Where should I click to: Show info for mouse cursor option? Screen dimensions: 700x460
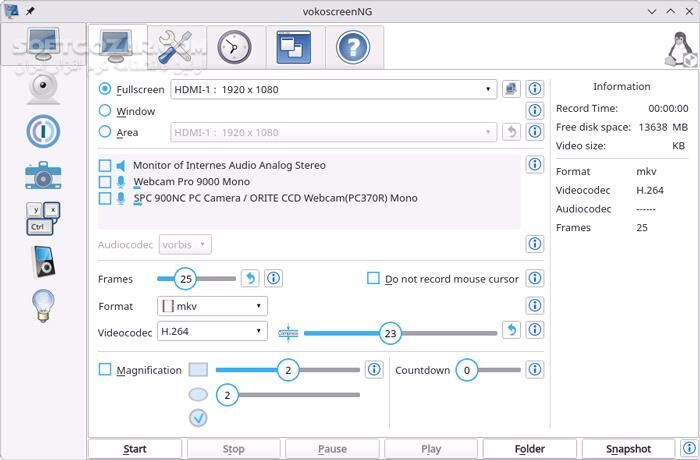click(x=535, y=278)
